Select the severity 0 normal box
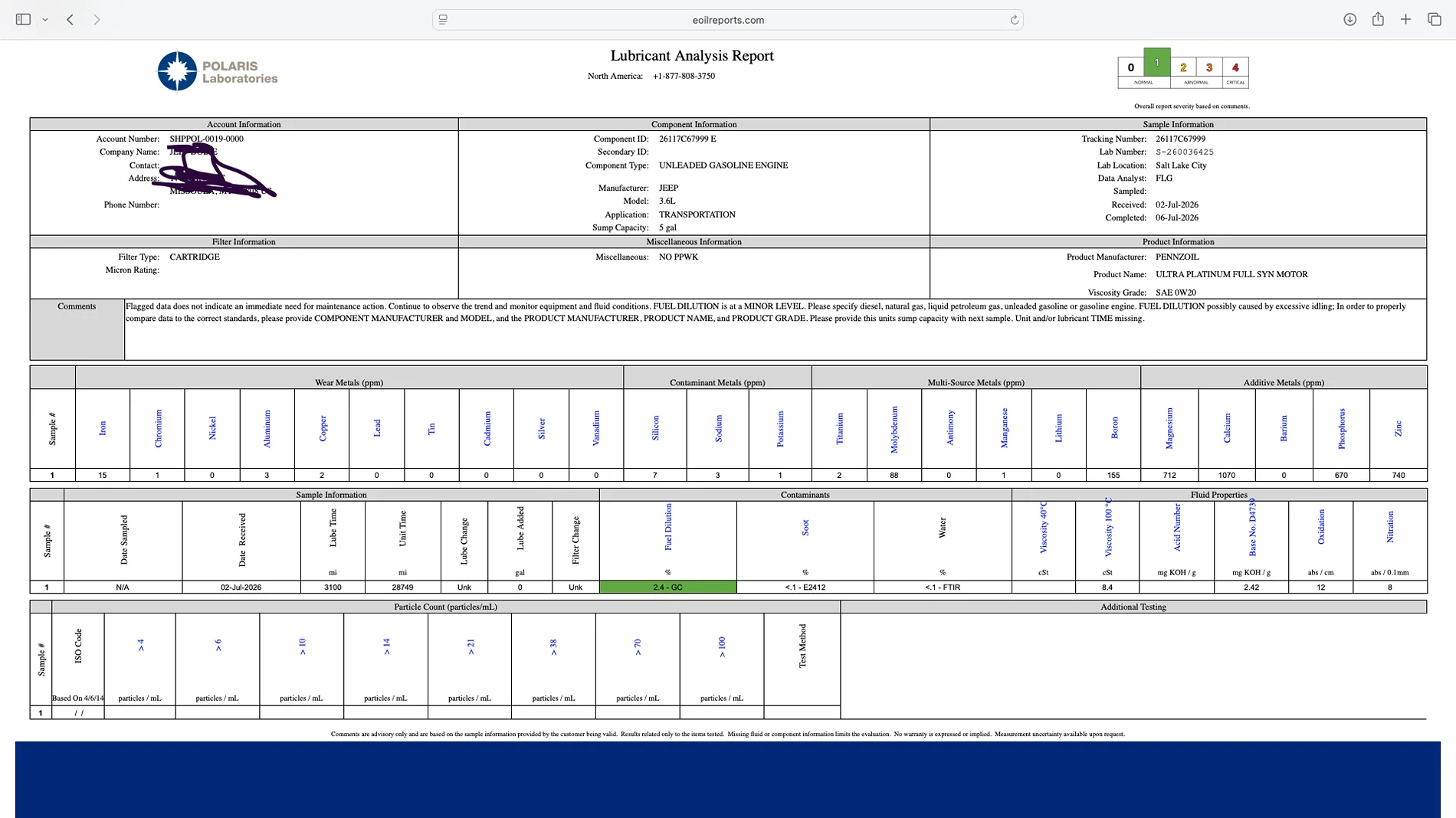This screenshot has width=1456, height=818. tap(1130, 67)
